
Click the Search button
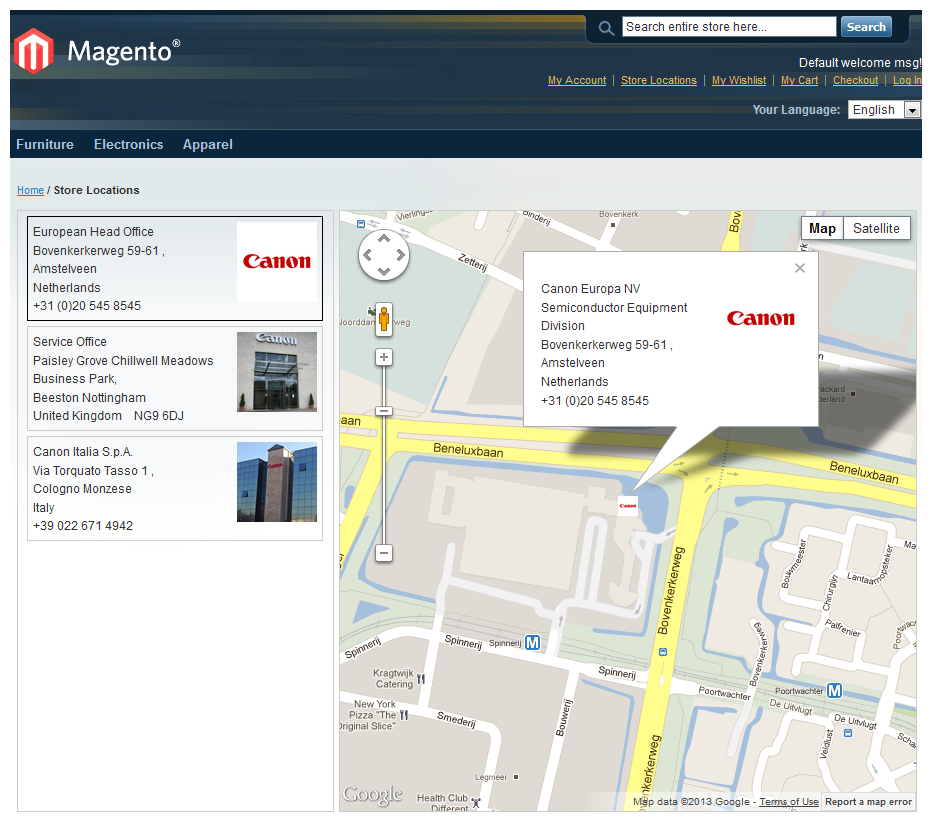tap(866, 27)
